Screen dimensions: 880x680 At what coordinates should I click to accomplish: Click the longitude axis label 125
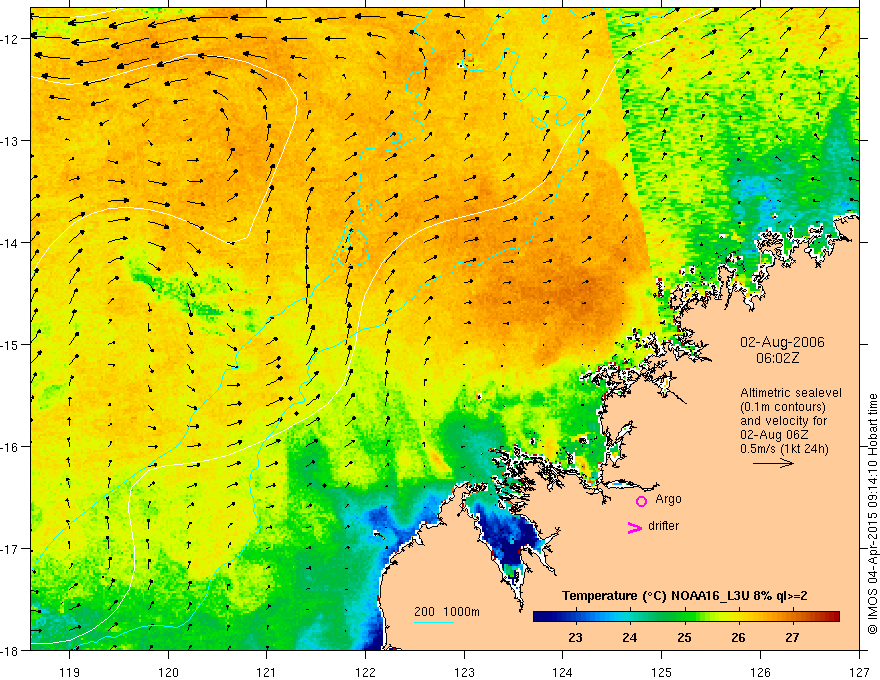click(662, 672)
